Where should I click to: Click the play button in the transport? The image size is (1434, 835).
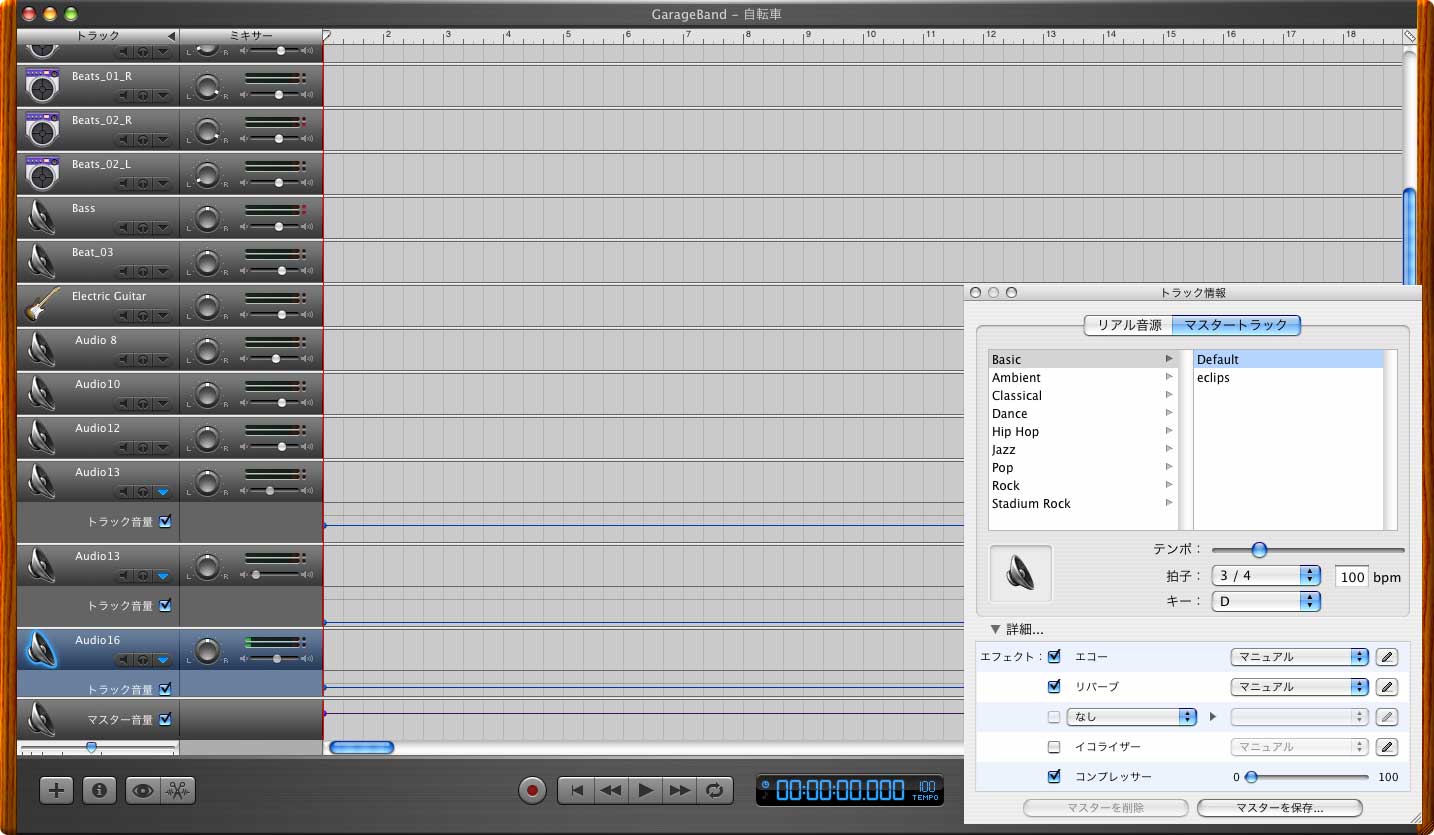(645, 790)
